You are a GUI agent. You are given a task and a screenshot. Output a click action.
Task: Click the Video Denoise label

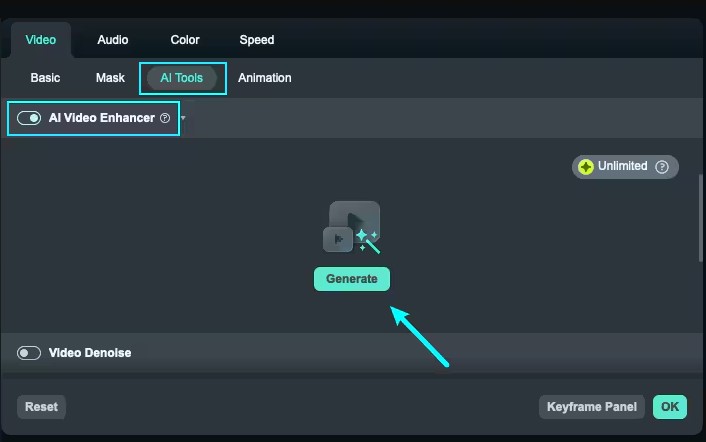(90, 353)
